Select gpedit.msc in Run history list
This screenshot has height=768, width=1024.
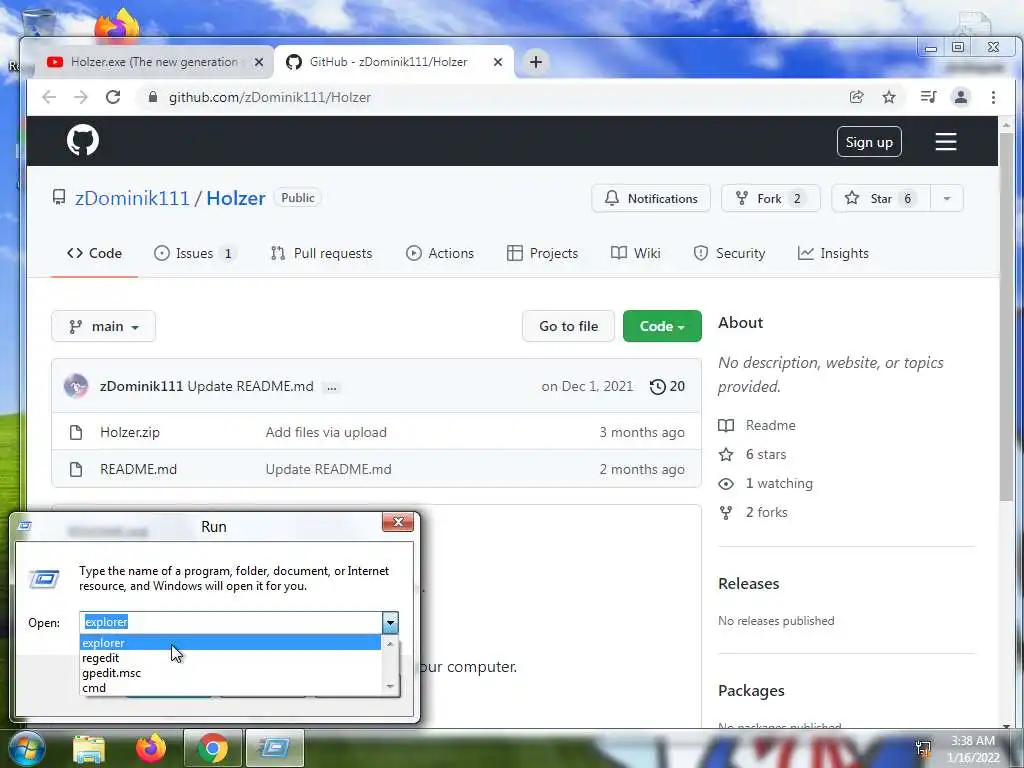pos(230,673)
